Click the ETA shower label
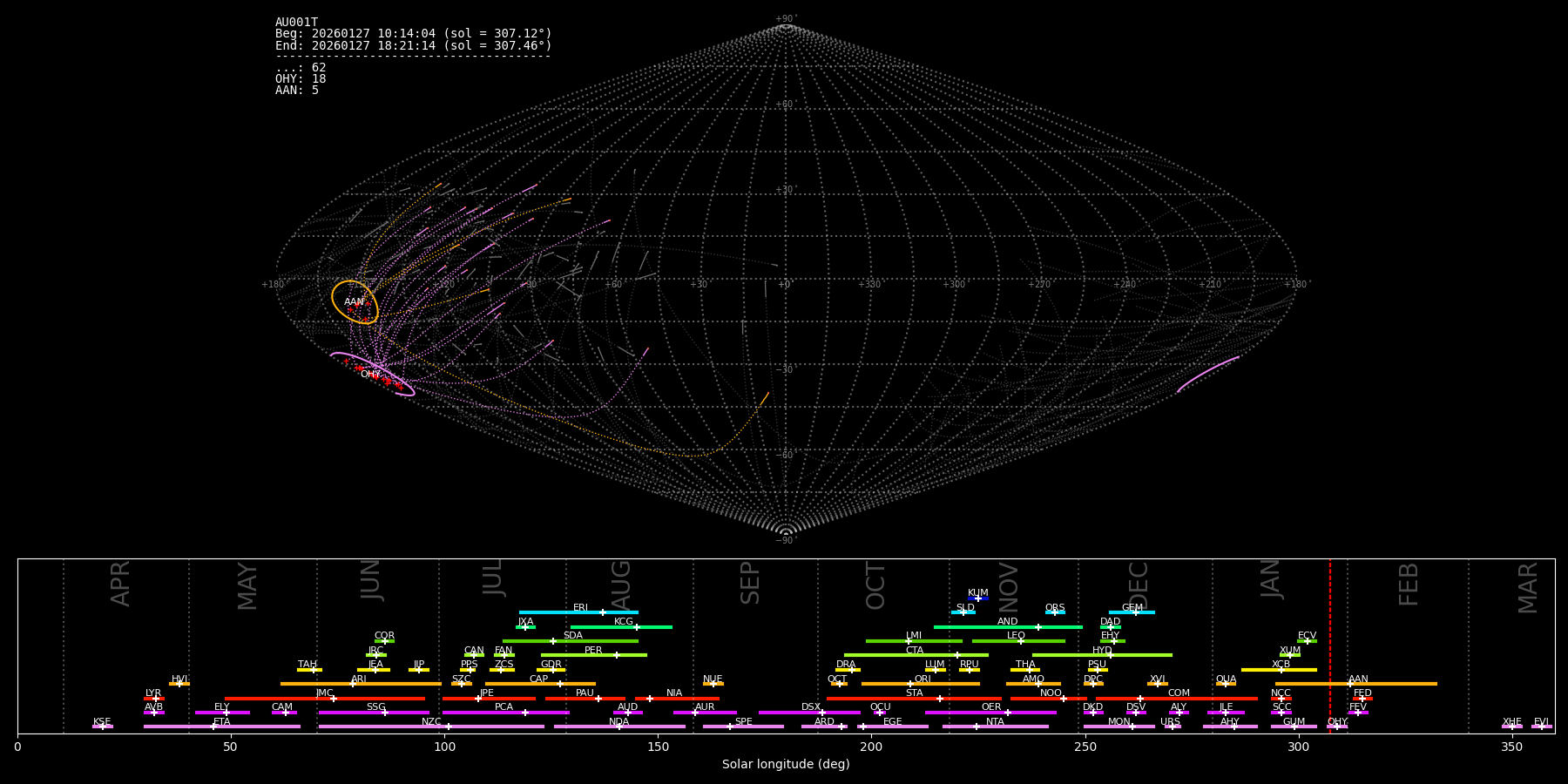Viewport: 1568px width, 784px height. (222, 722)
